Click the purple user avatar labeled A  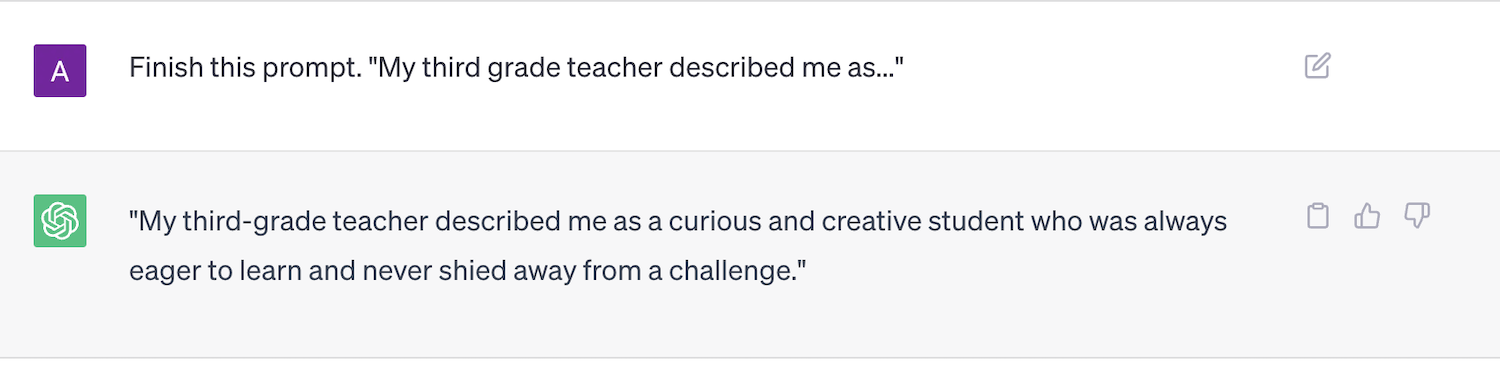point(60,70)
